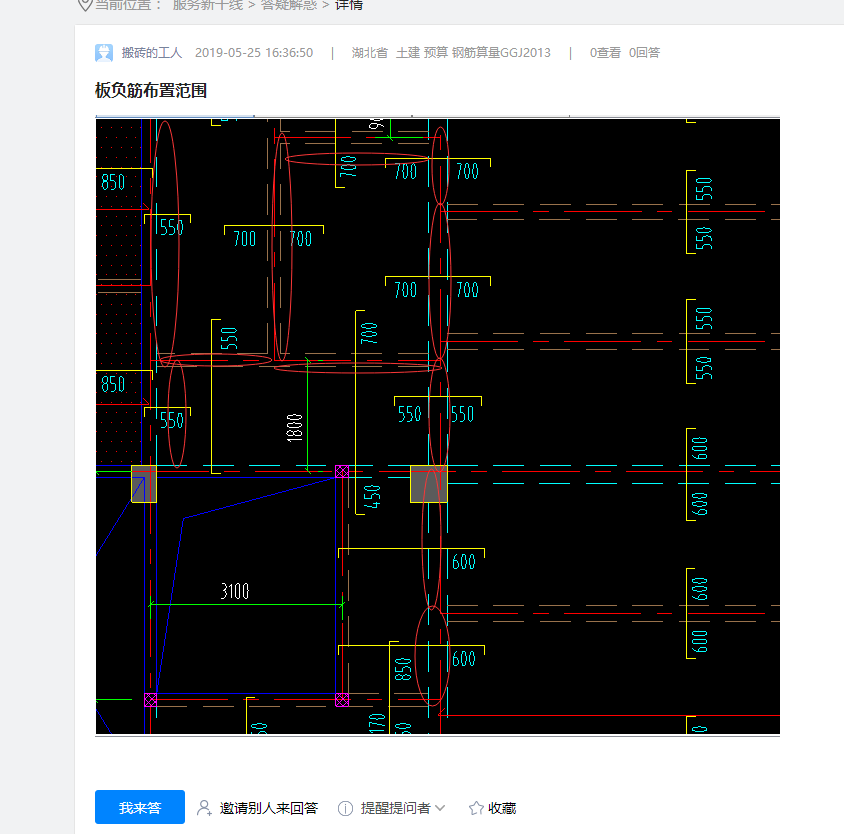Click 收藏 to bookmark question

click(x=502, y=808)
